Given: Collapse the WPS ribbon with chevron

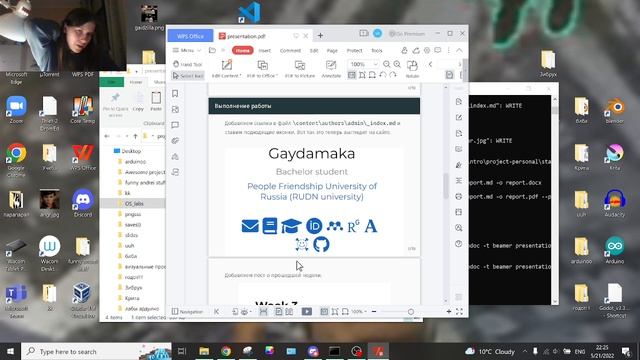Looking at the screenshot, I should point(459,50).
